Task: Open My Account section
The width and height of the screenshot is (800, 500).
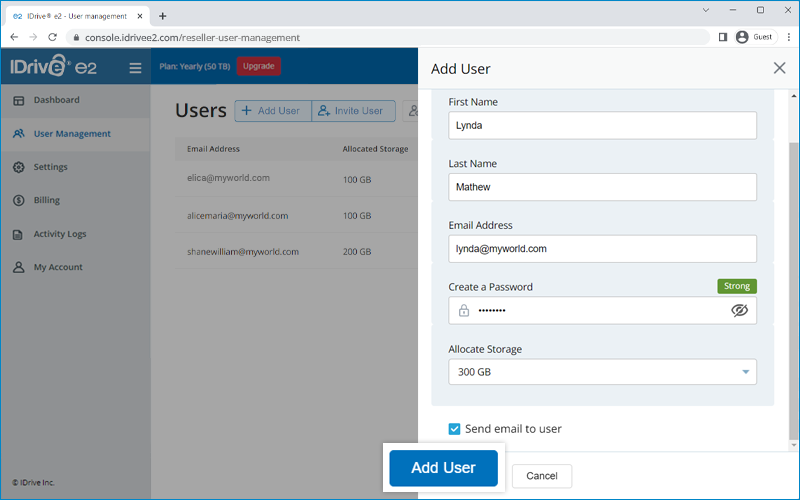Action: click(x=57, y=267)
